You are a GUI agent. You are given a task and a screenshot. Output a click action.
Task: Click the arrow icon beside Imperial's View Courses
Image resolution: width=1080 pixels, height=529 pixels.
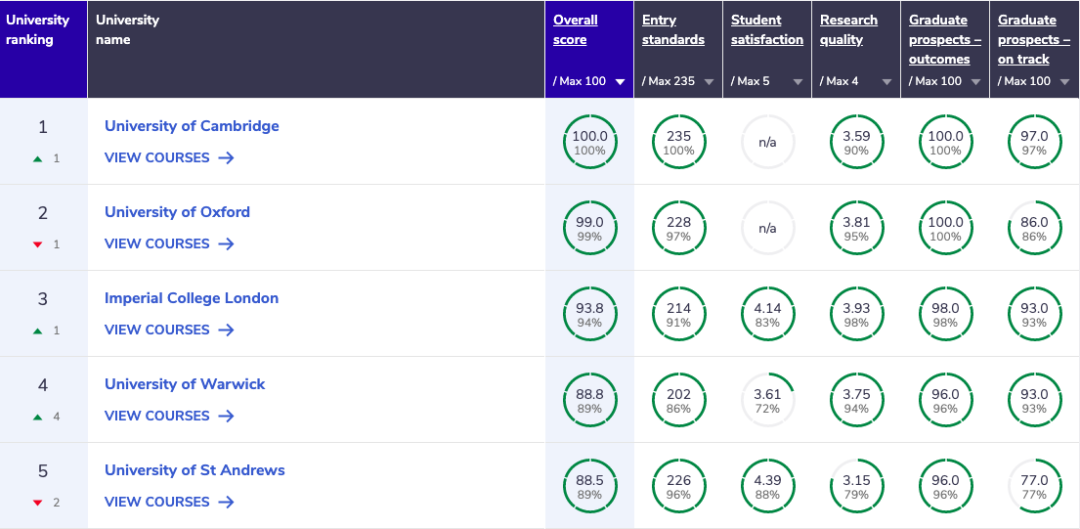(226, 330)
